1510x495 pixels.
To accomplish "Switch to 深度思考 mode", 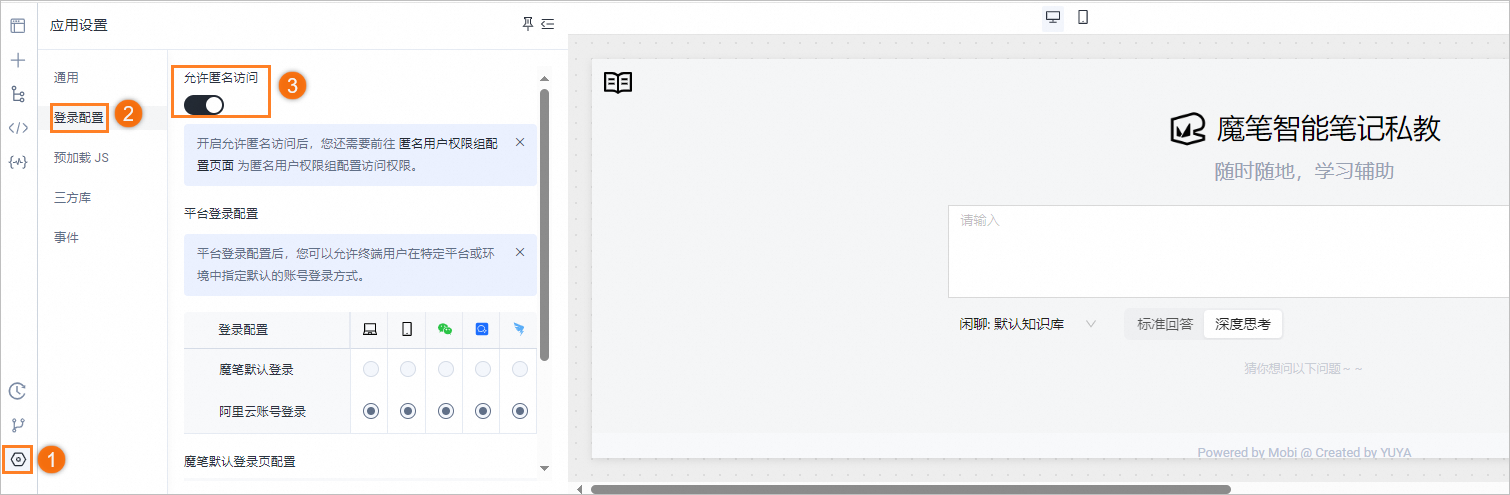I will 1243,324.
